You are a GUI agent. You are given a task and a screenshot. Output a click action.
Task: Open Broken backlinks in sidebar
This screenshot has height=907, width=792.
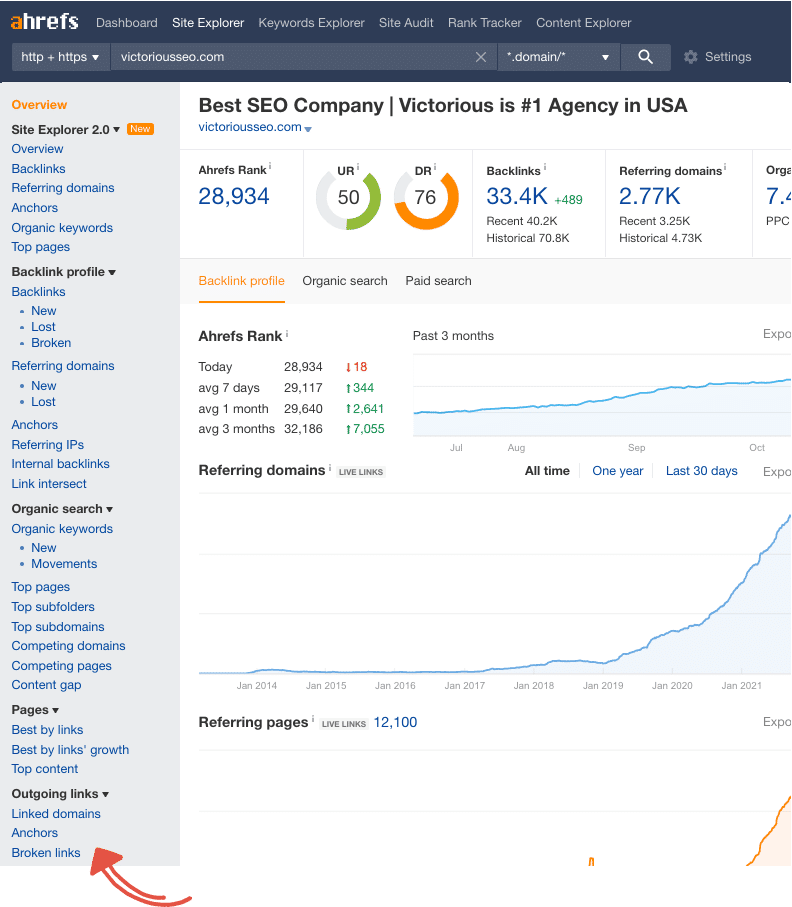coord(51,343)
